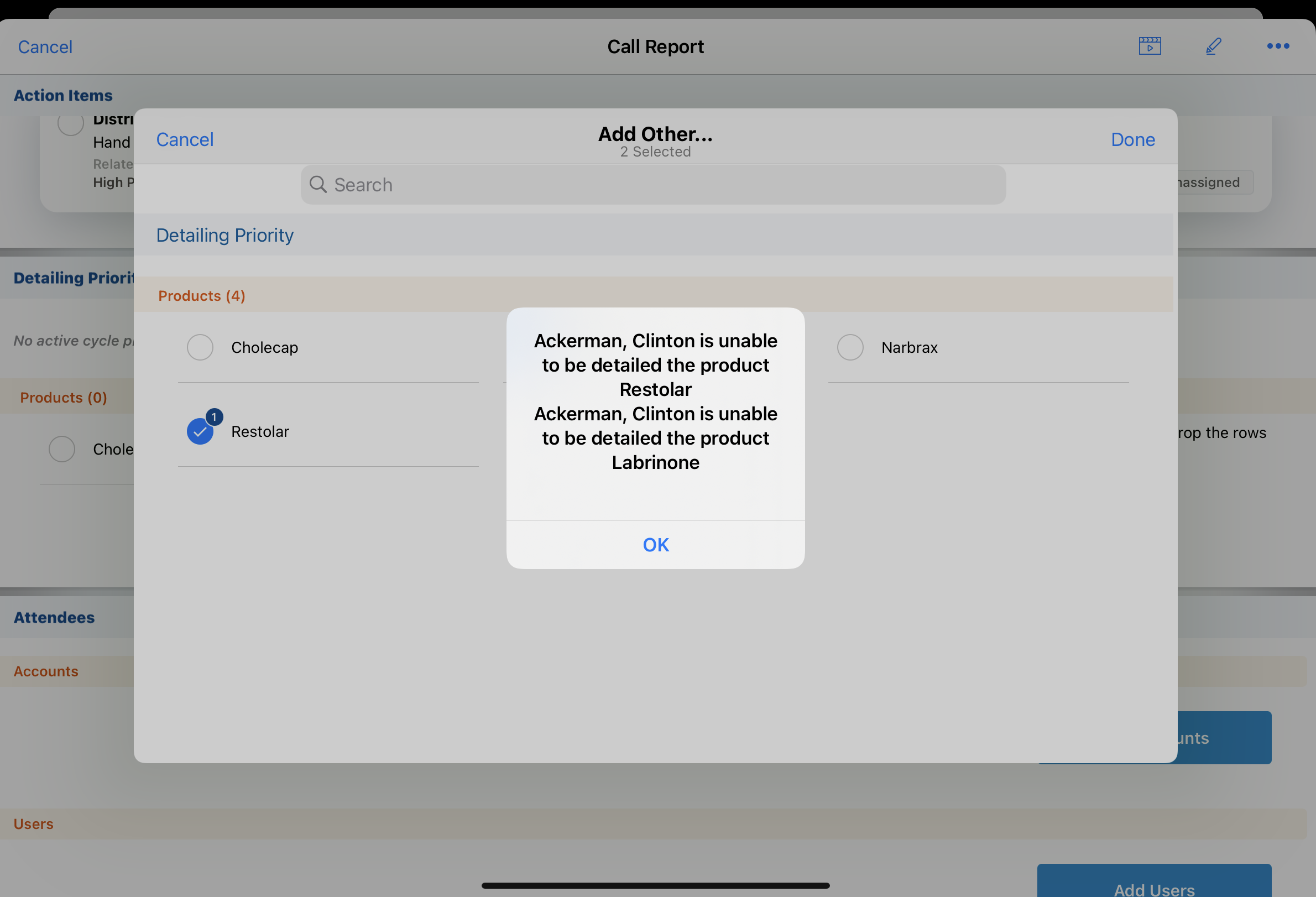Viewport: 1316px width, 897px height.
Task: Tap the pencil signature icon
Action: [x=1213, y=46]
